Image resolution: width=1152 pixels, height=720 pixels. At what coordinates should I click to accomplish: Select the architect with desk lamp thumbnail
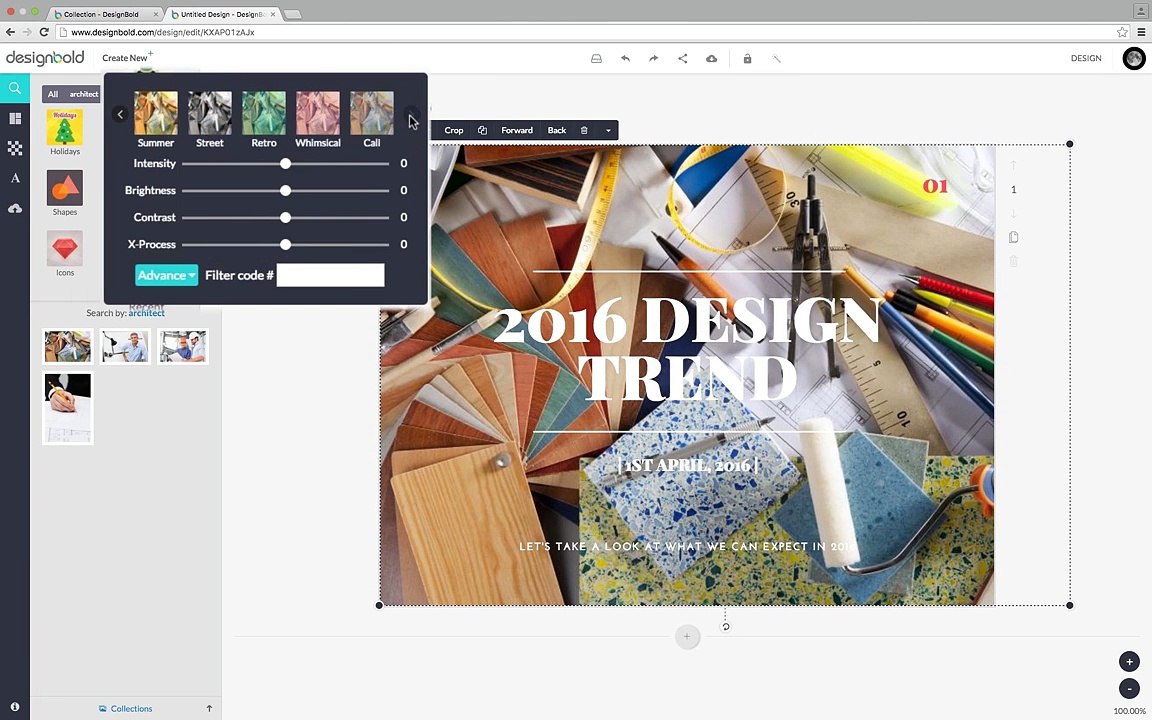(125, 347)
